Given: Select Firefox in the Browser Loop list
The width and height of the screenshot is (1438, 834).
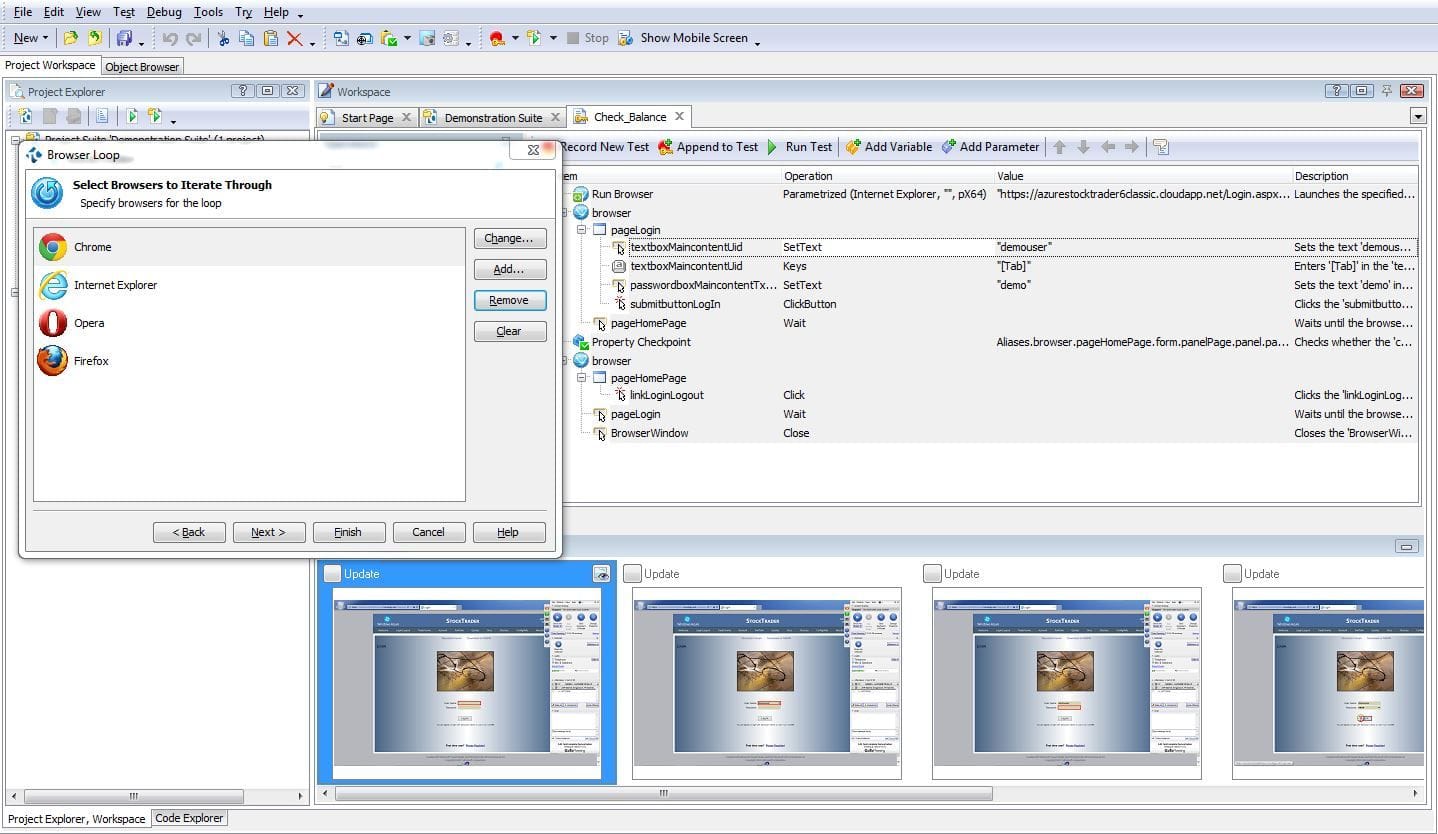Looking at the screenshot, I should (x=250, y=361).
